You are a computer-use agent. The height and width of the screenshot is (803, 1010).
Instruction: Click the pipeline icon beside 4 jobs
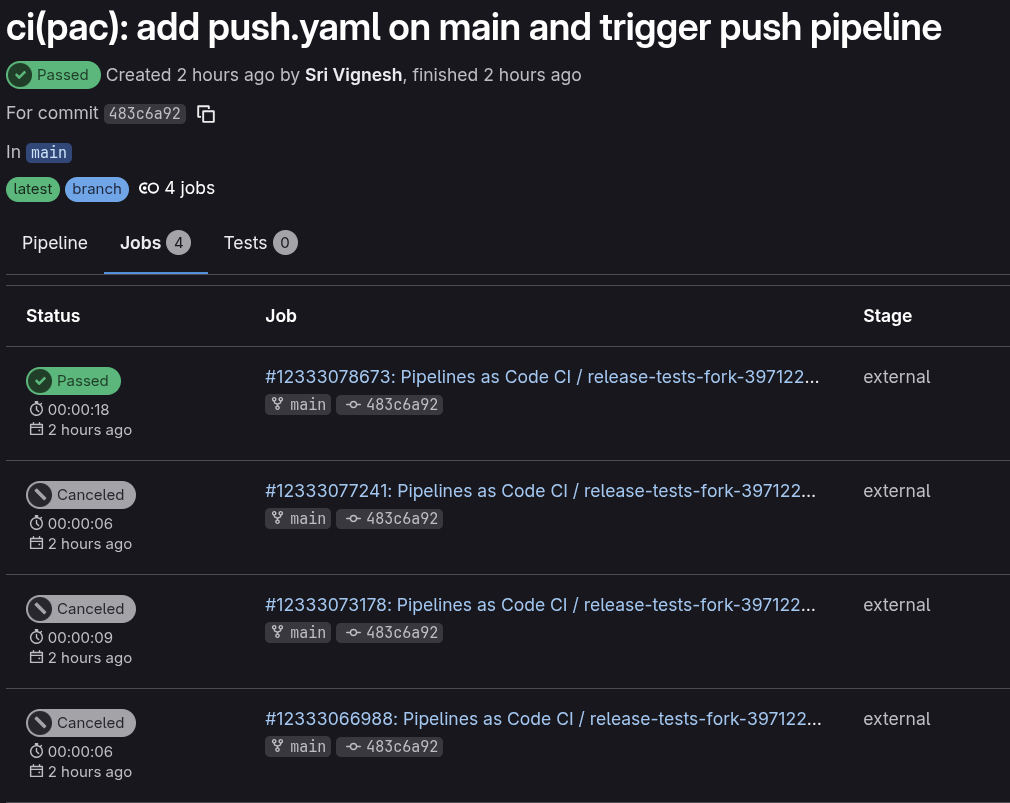[149, 188]
